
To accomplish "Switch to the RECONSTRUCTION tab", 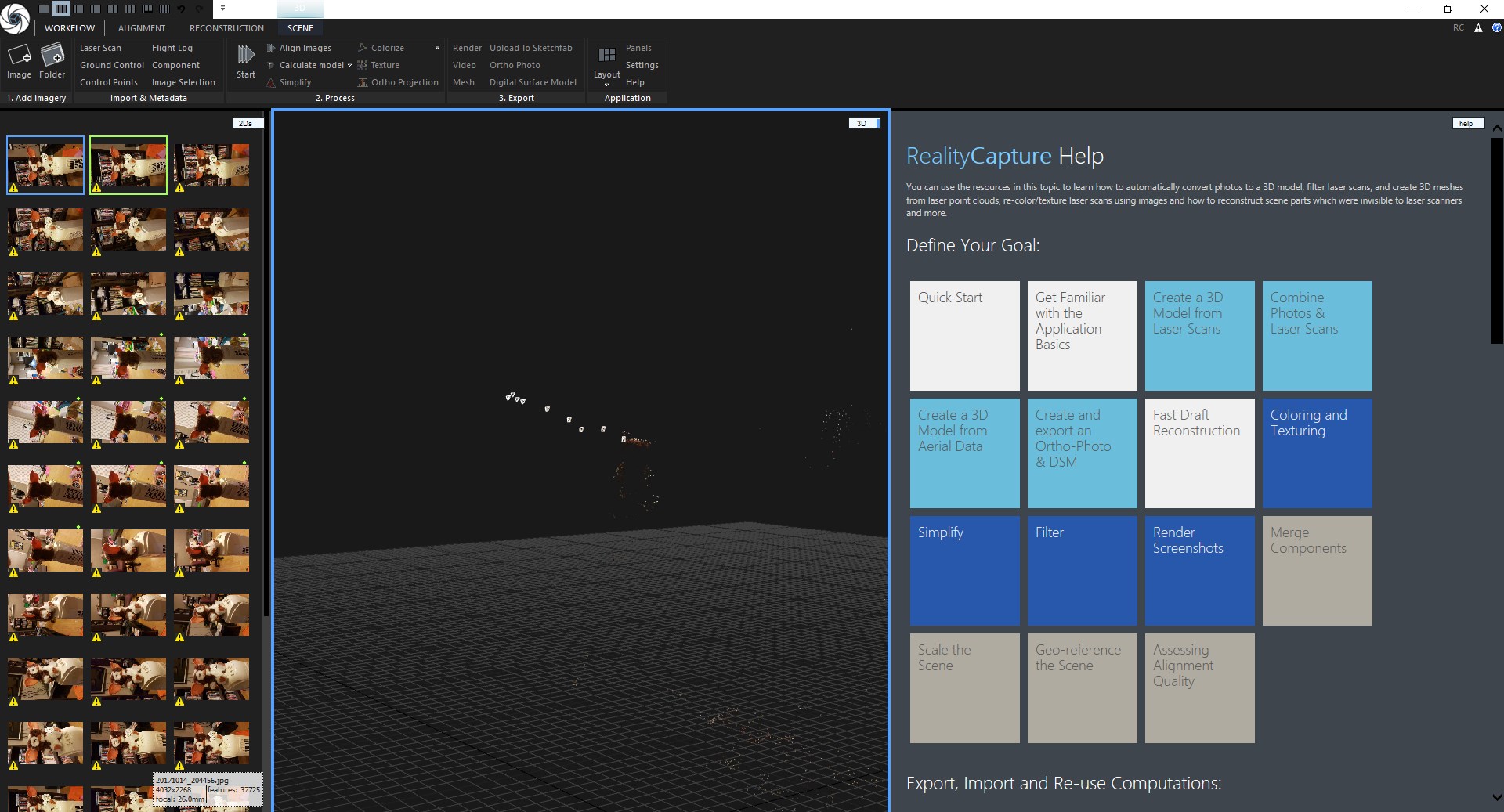I will pos(226,28).
